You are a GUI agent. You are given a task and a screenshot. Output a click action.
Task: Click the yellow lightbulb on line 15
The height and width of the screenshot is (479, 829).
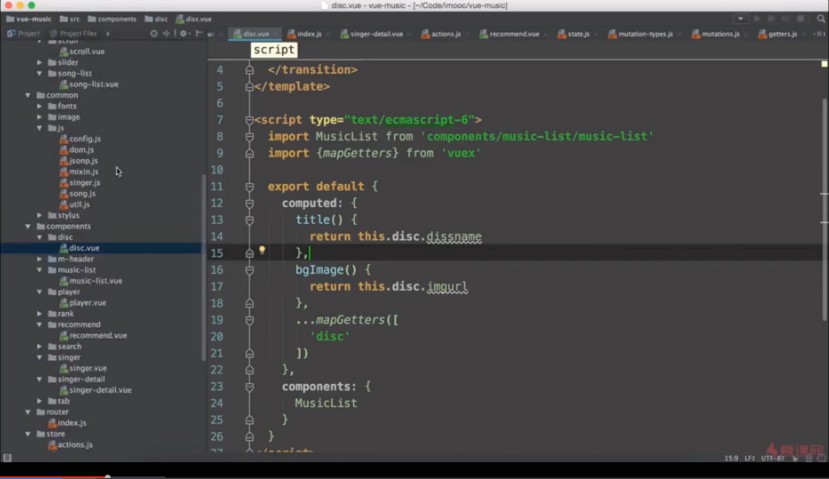[x=262, y=250]
